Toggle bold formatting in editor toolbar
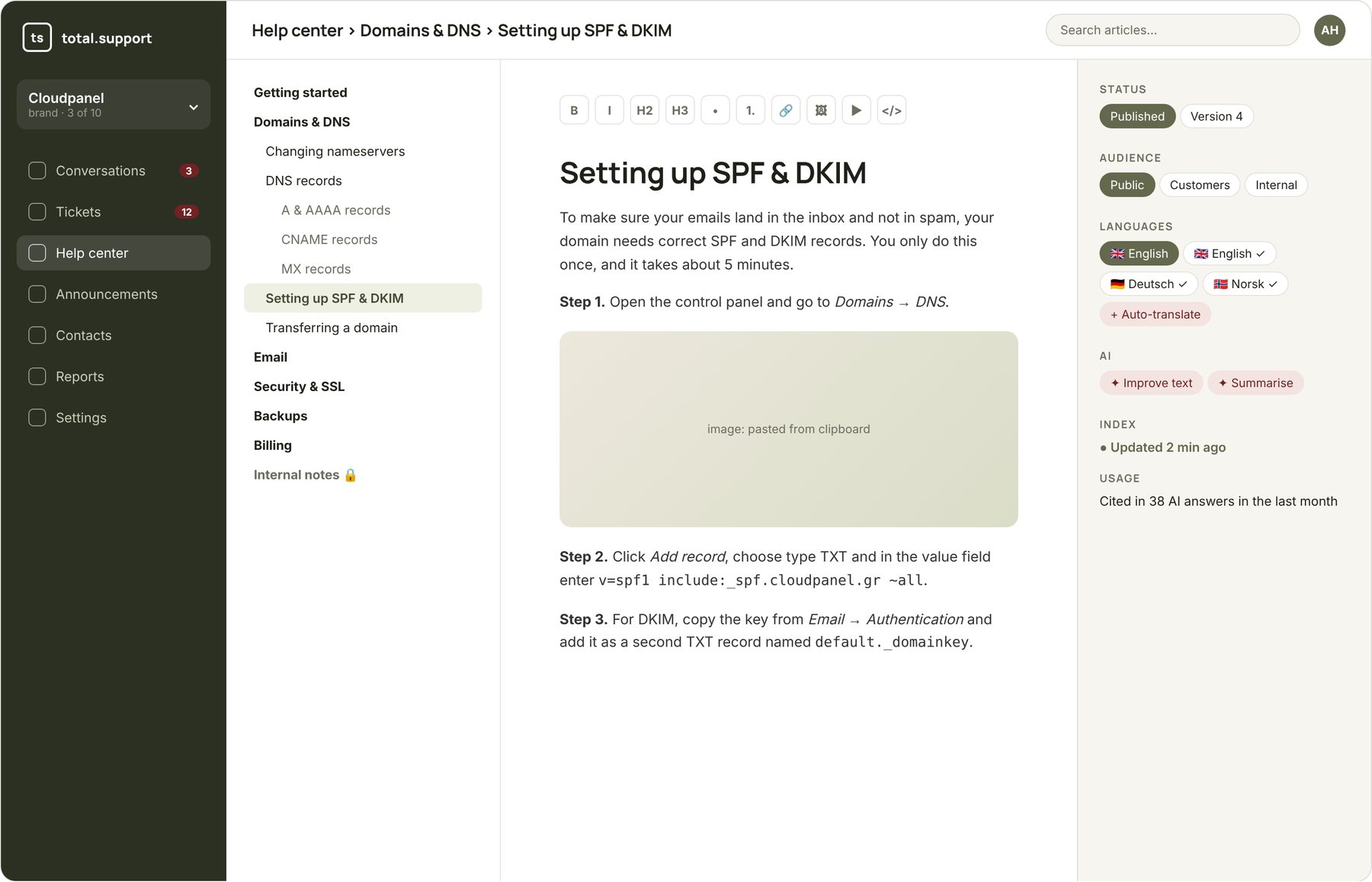The height and width of the screenshot is (882, 1372). (x=574, y=111)
